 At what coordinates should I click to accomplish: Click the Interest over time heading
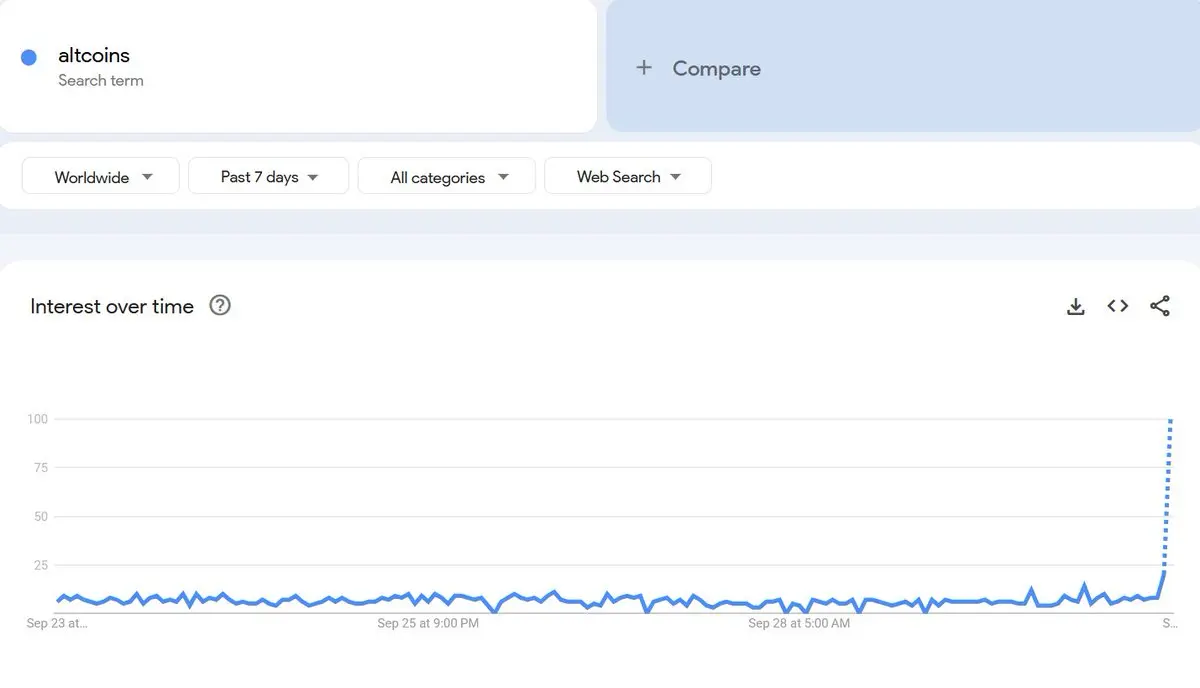point(112,307)
